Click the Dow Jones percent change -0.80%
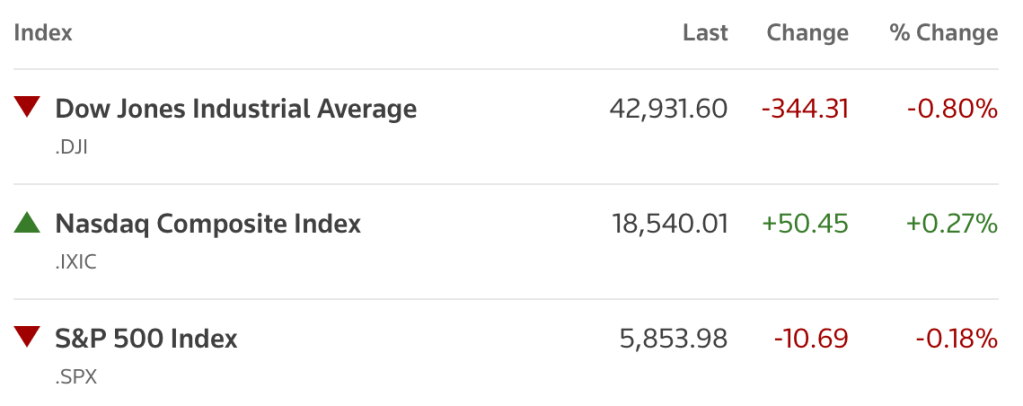The width and height of the screenshot is (1023, 406). (952, 108)
